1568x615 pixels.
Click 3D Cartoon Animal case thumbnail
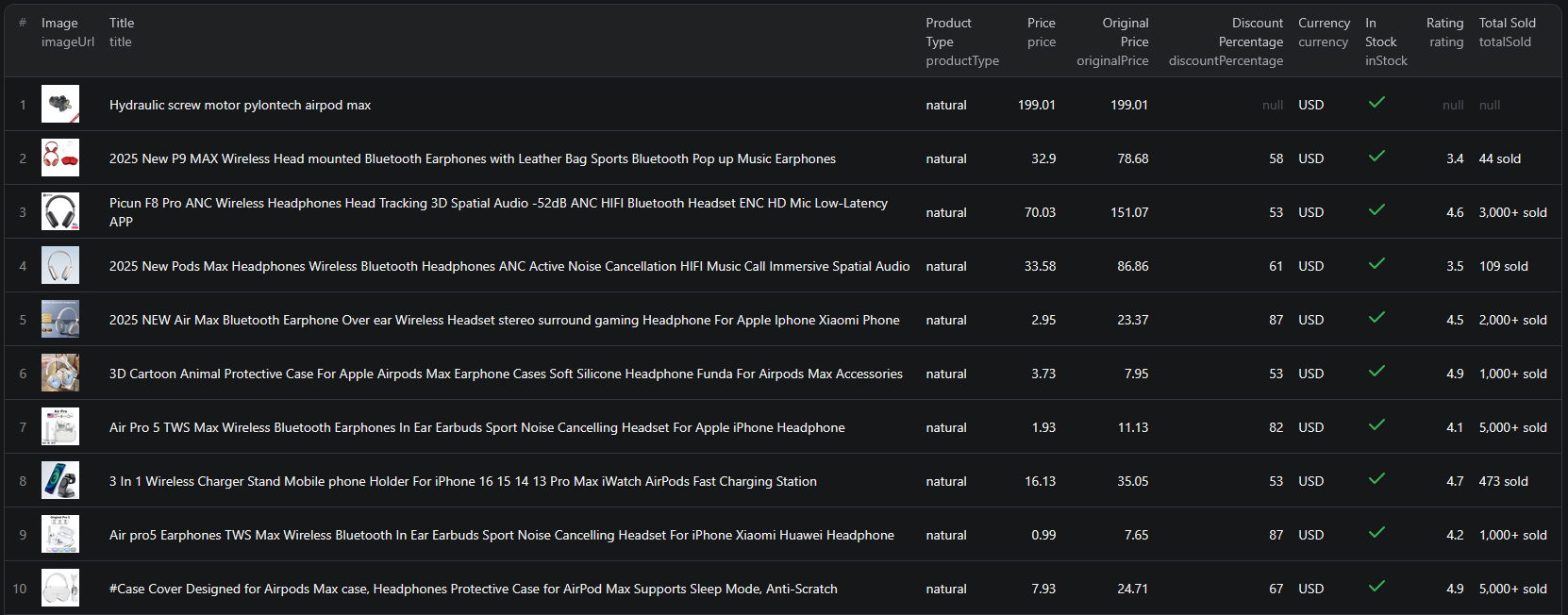coord(60,374)
